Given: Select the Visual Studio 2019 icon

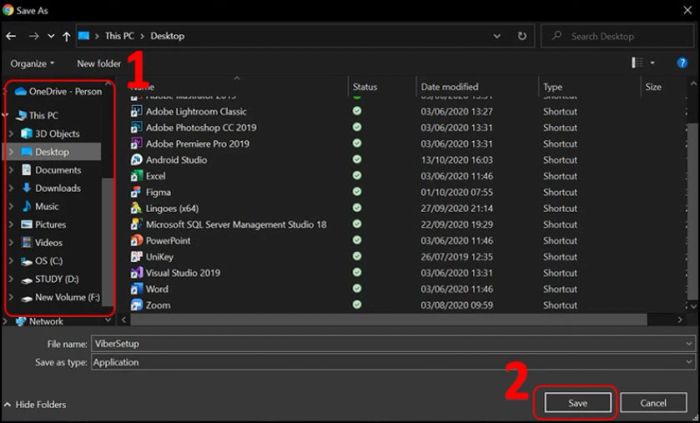Looking at the screenshot, I should 136,273.
